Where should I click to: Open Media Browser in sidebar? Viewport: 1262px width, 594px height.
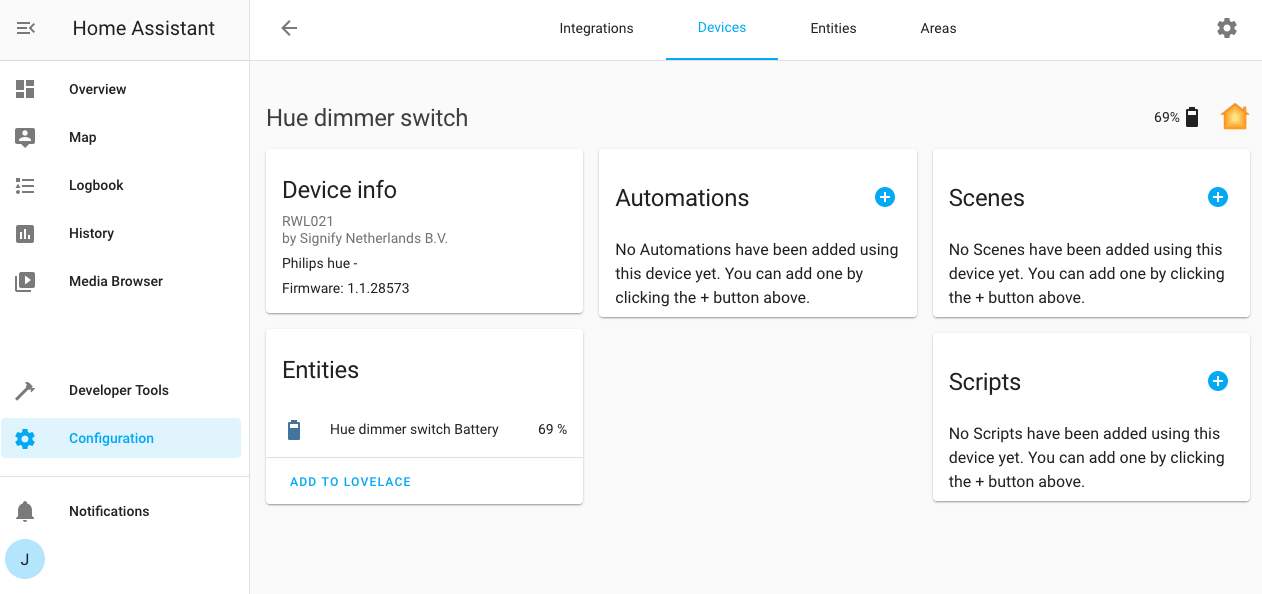pyautogui.click(x=115, y=281)
